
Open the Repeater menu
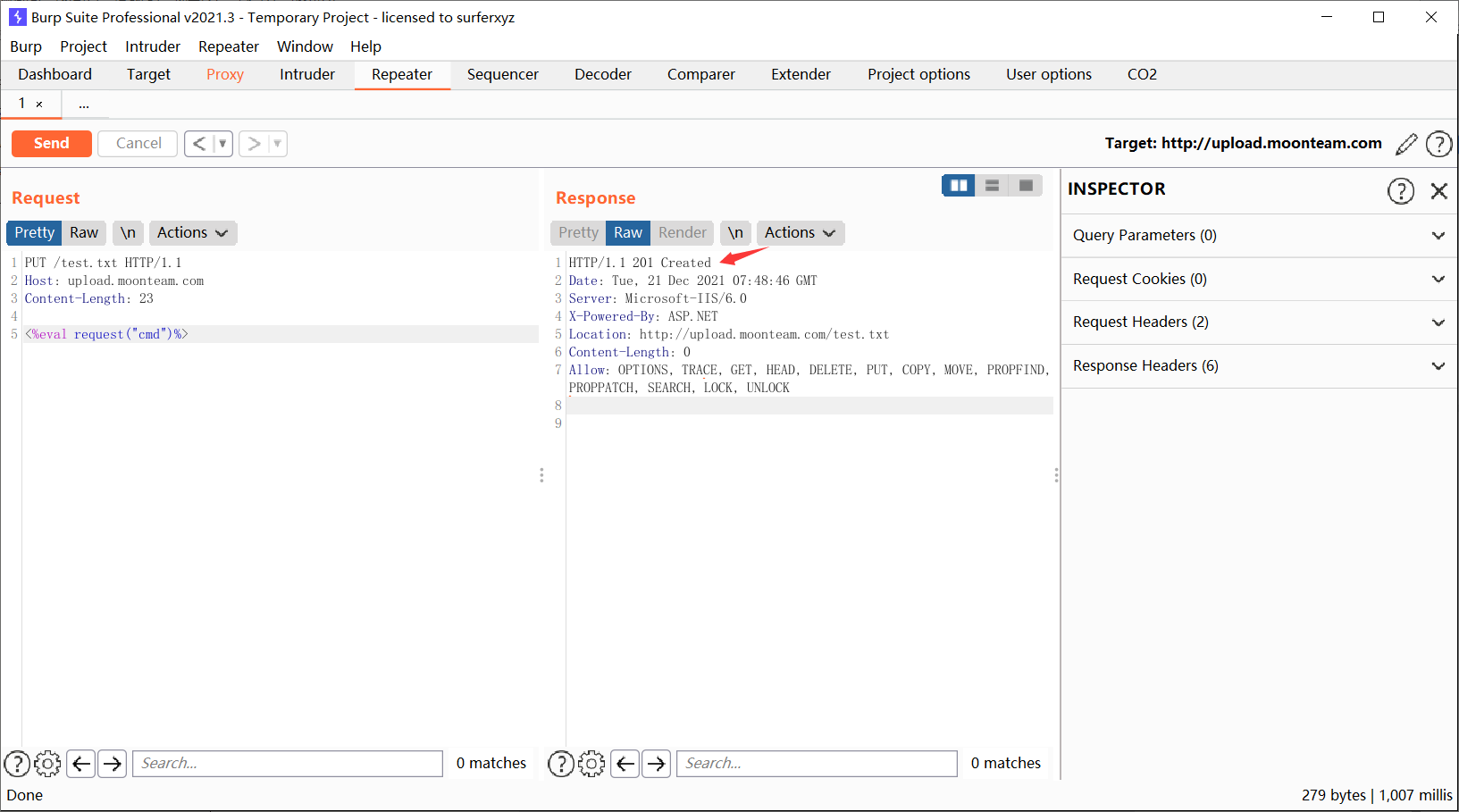click(x=229, y=46)
